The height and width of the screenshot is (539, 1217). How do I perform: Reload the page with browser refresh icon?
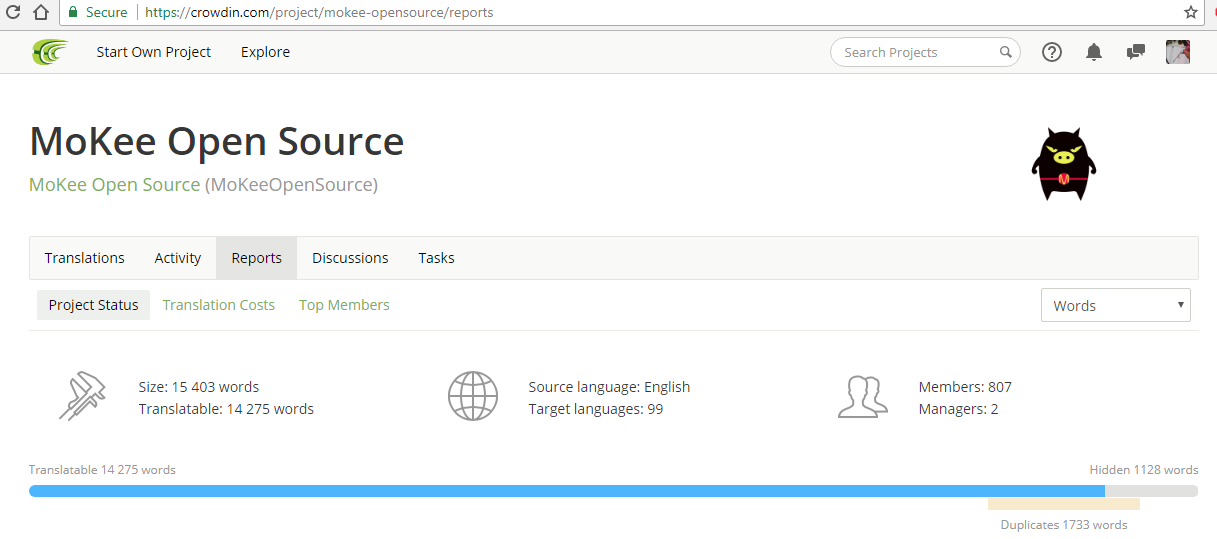[x=13, y=12]
